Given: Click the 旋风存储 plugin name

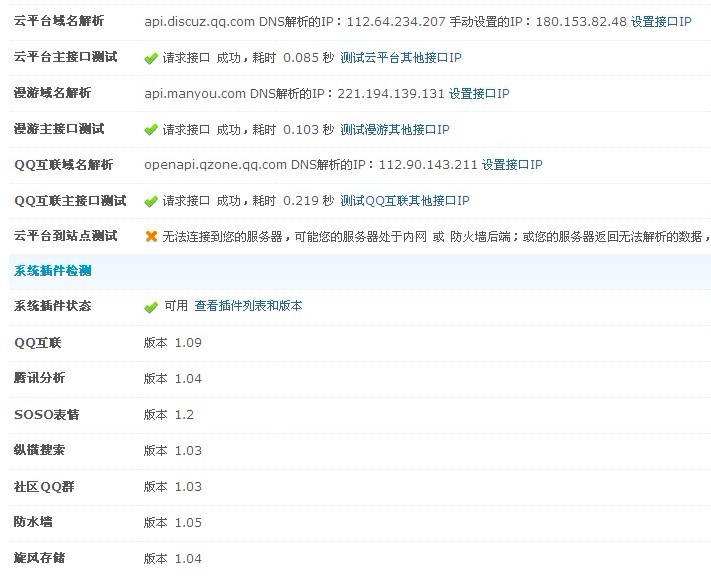Looking at the screenshot, I should click(39, 558).
